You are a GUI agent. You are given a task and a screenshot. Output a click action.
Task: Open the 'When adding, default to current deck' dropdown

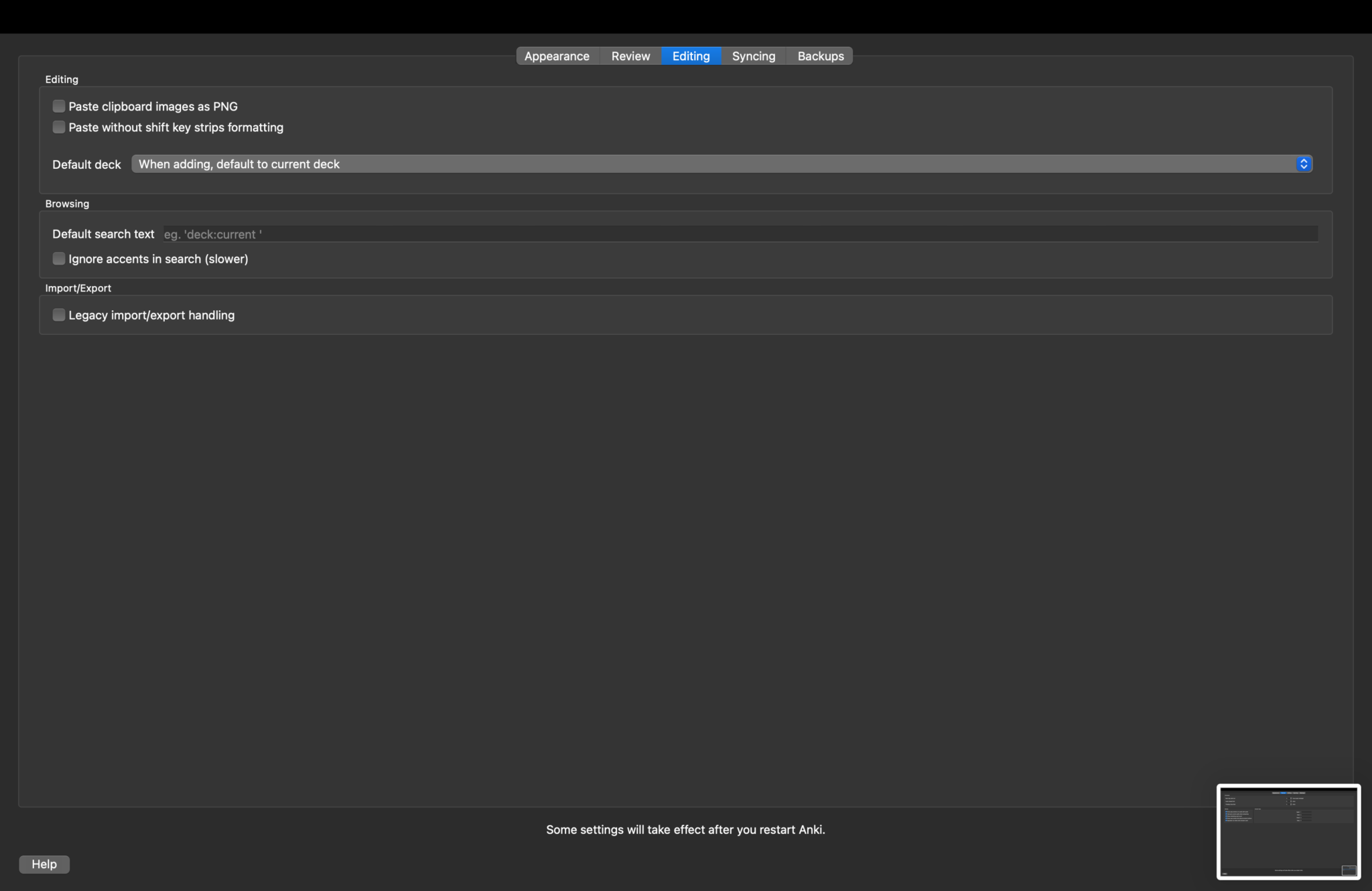pyautogui.click(x=722, y=164)
